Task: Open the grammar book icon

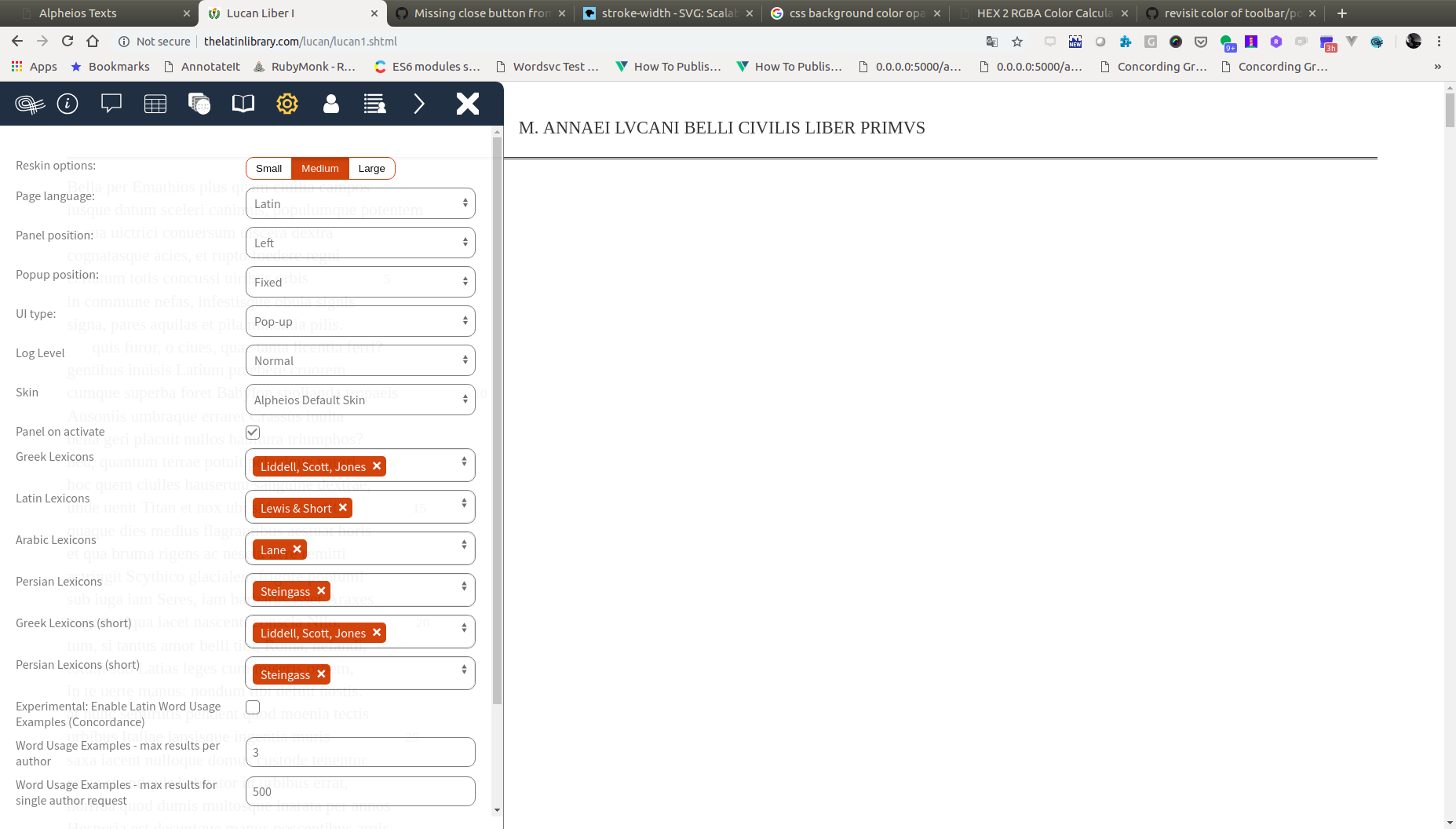Action: 243,103
